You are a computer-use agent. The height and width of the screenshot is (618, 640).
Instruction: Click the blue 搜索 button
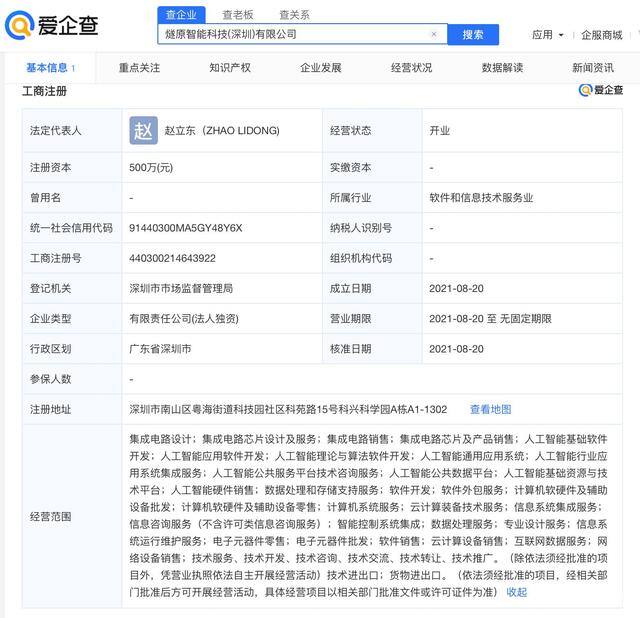473,34
